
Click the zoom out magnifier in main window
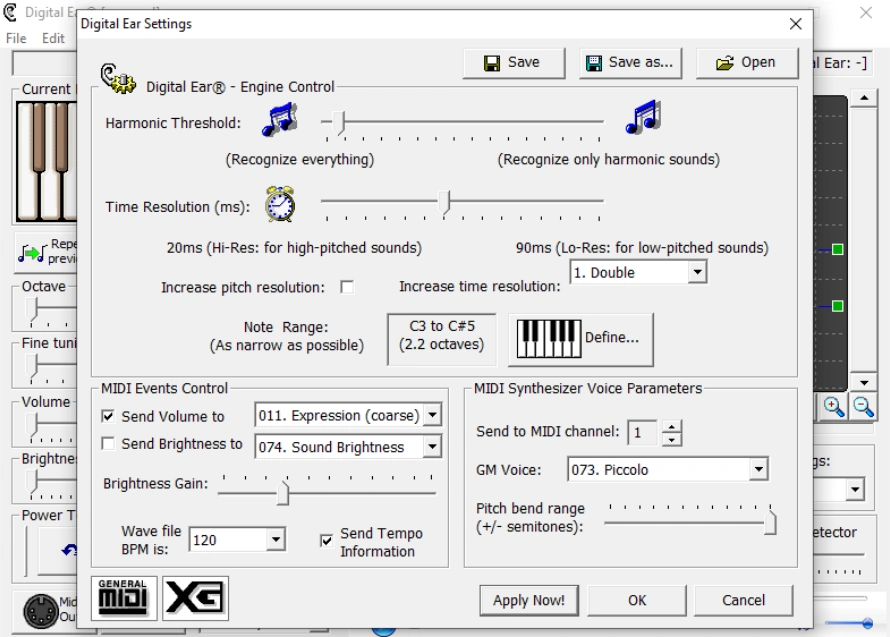point(863,406)
